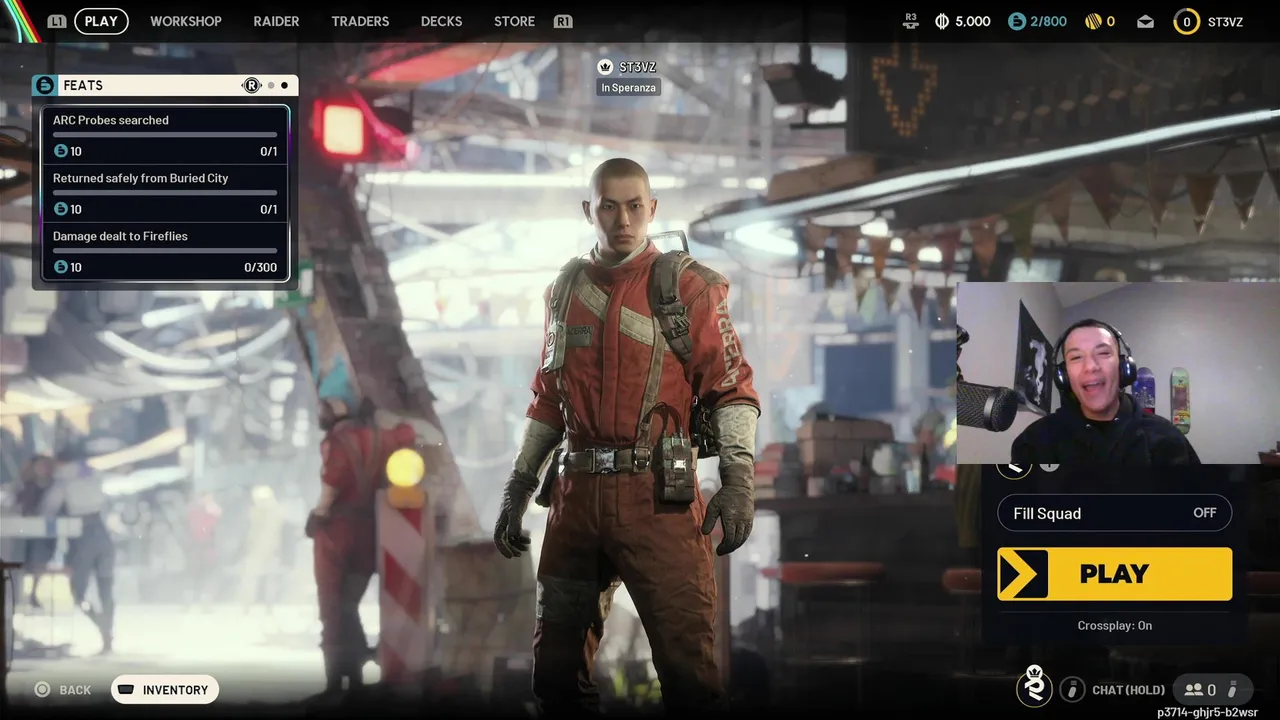Click the player level ring showing 0
The image size is (1280, 720).
[x=1187, y=21]
